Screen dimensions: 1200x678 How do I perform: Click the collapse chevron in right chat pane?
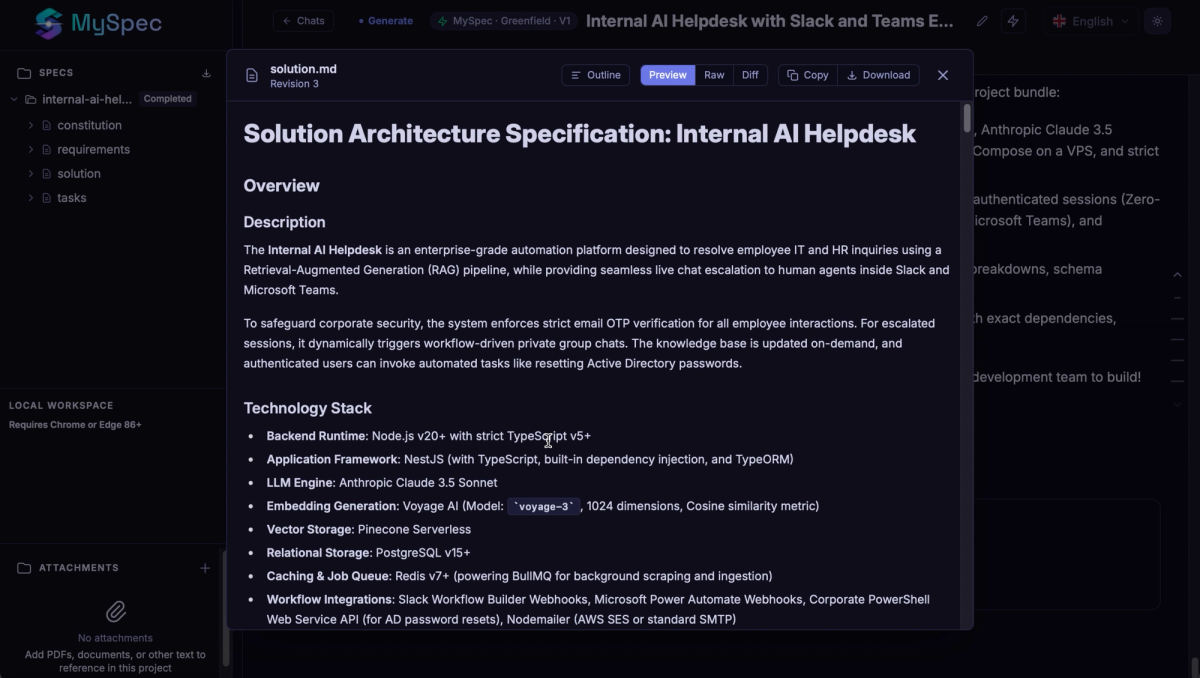[x=1177, y=275]
